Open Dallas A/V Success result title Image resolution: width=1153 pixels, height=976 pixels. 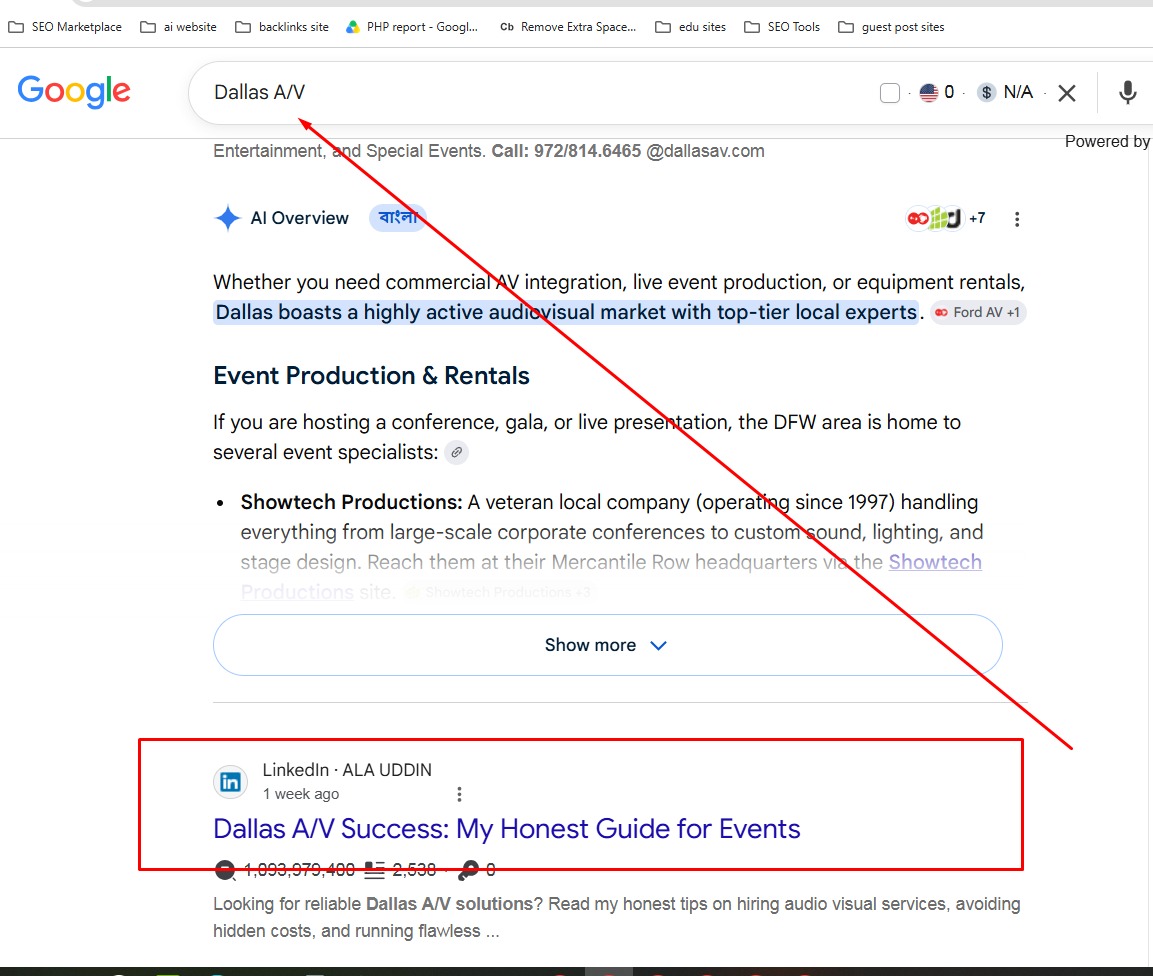[x=507, y=829]
